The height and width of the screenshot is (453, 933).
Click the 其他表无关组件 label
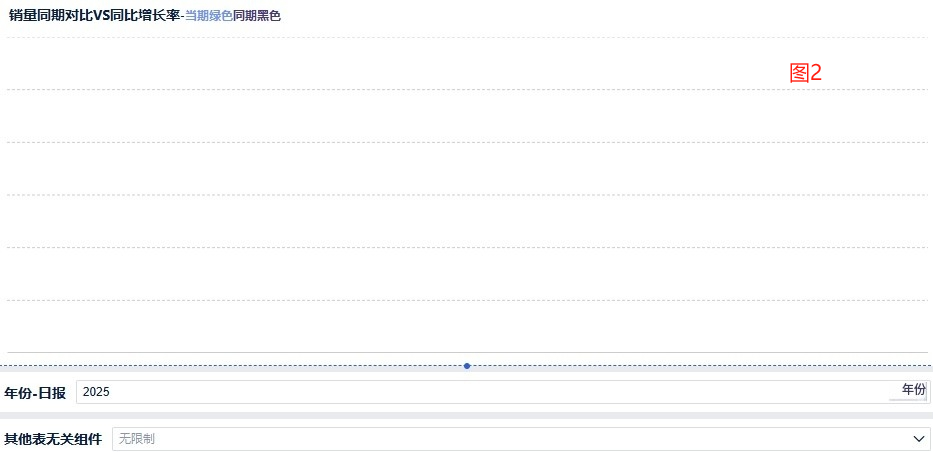53,440
